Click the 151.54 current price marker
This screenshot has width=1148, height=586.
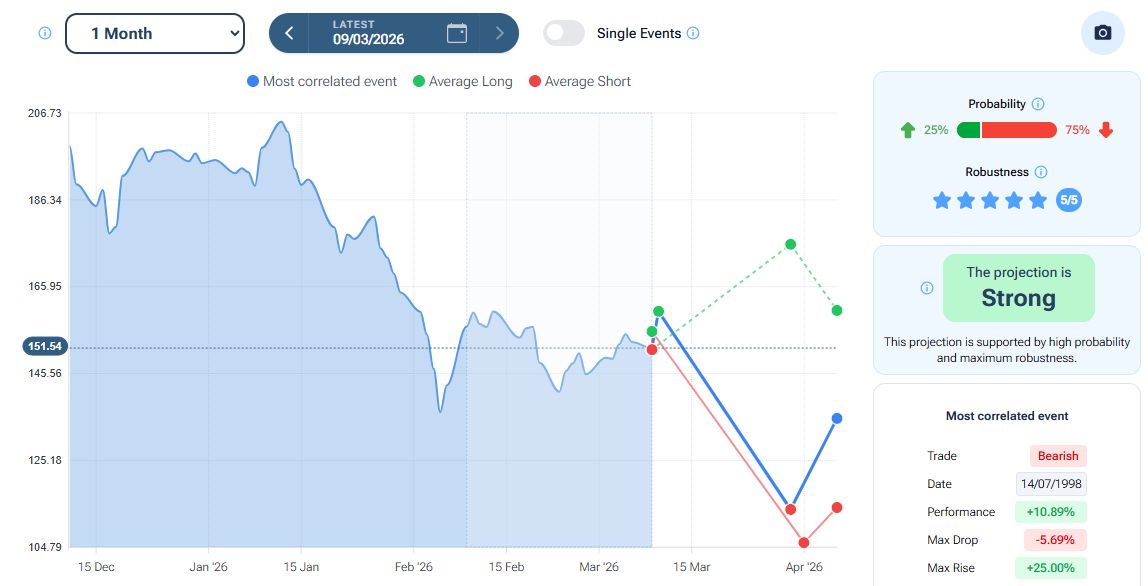tap(44, 347)
